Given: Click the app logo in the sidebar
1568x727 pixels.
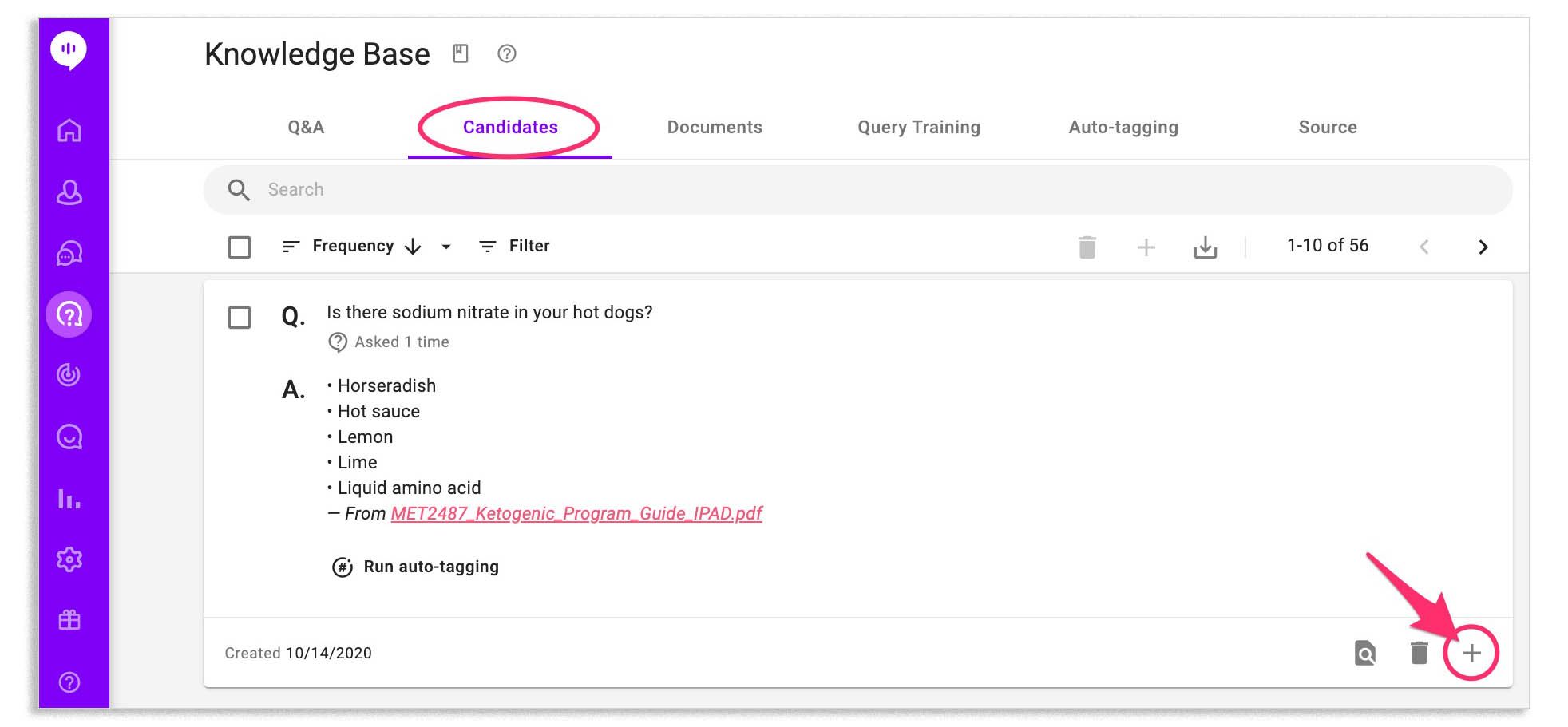Looking at the screenshot, I should pyautogui.click(x=69, y=50).
